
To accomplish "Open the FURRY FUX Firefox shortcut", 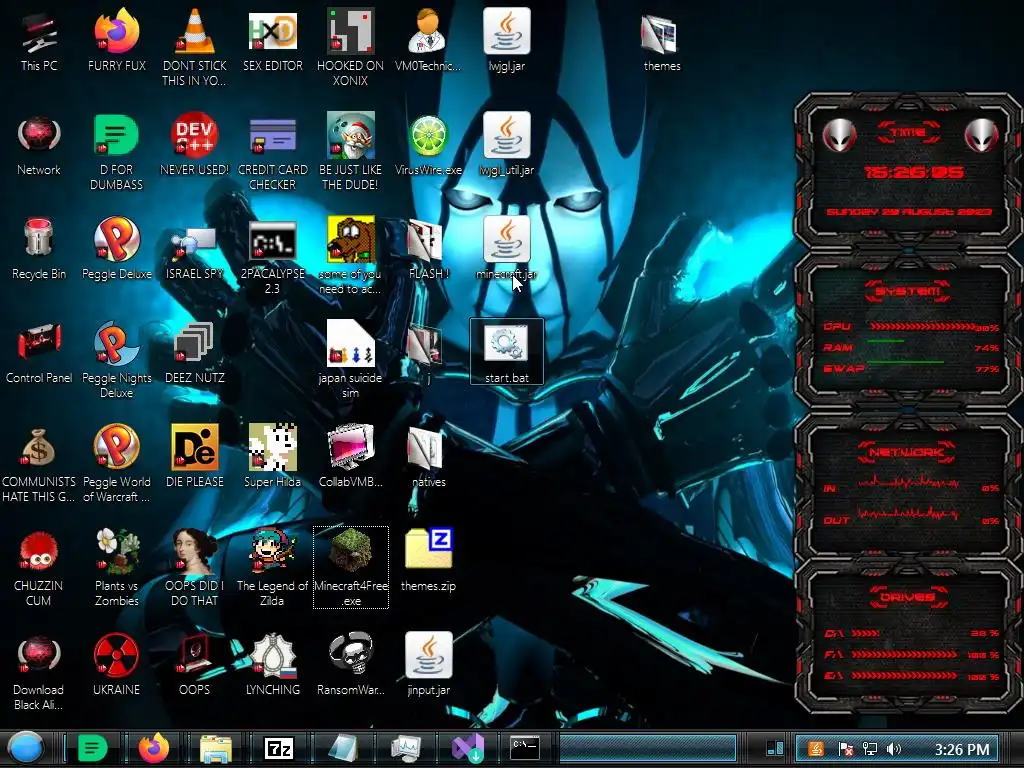I will [116, 31].
